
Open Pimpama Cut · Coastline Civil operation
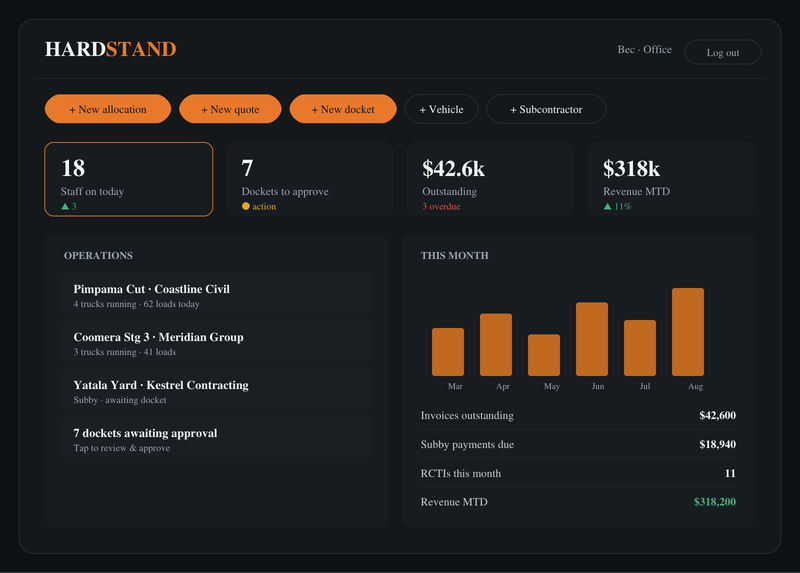216,293
